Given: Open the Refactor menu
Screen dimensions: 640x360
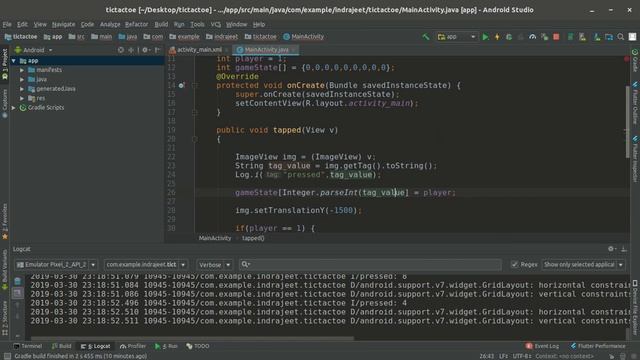Looking at the screenshot, I should coord(136,24).
